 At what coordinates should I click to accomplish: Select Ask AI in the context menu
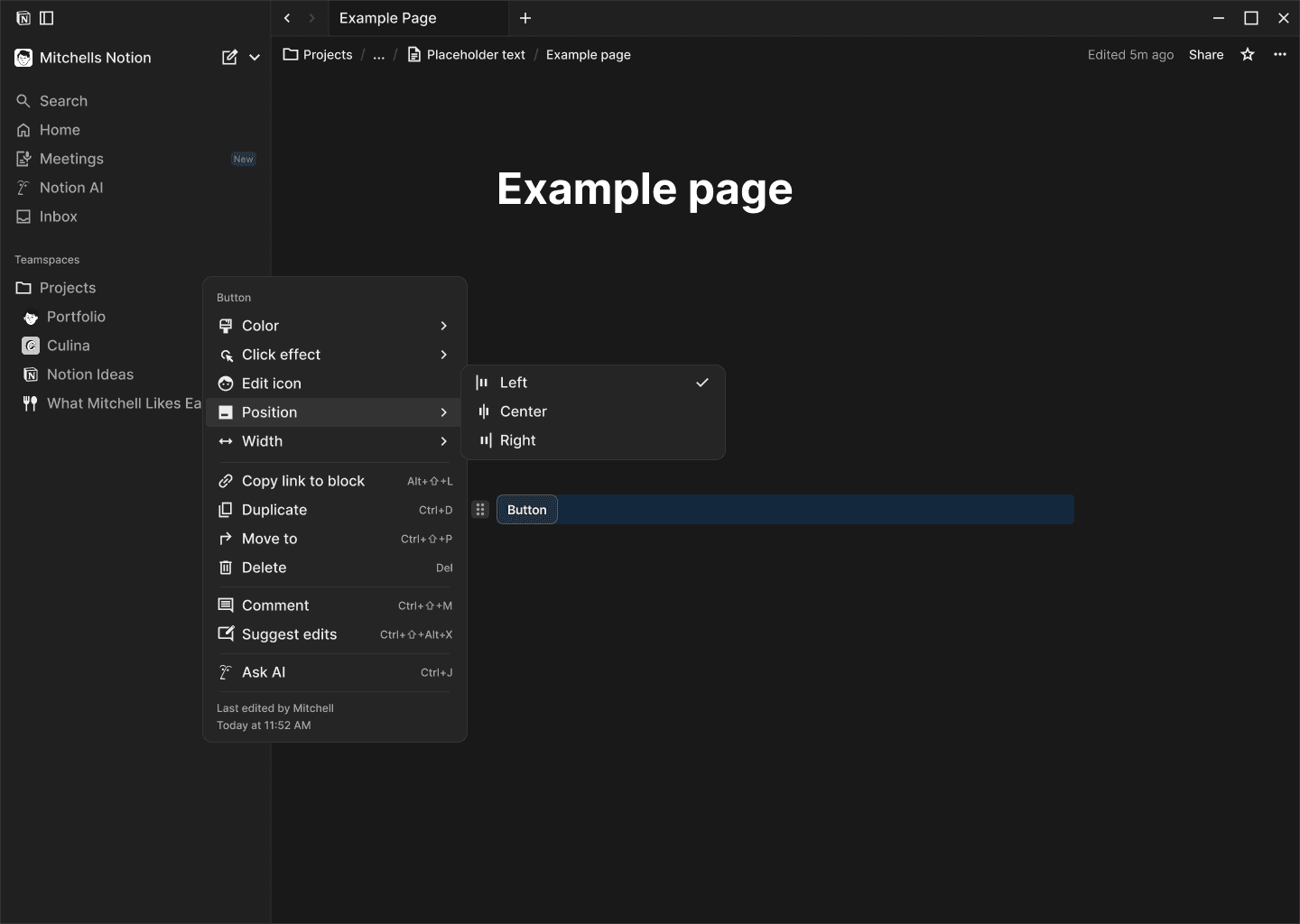pos(264,672)
